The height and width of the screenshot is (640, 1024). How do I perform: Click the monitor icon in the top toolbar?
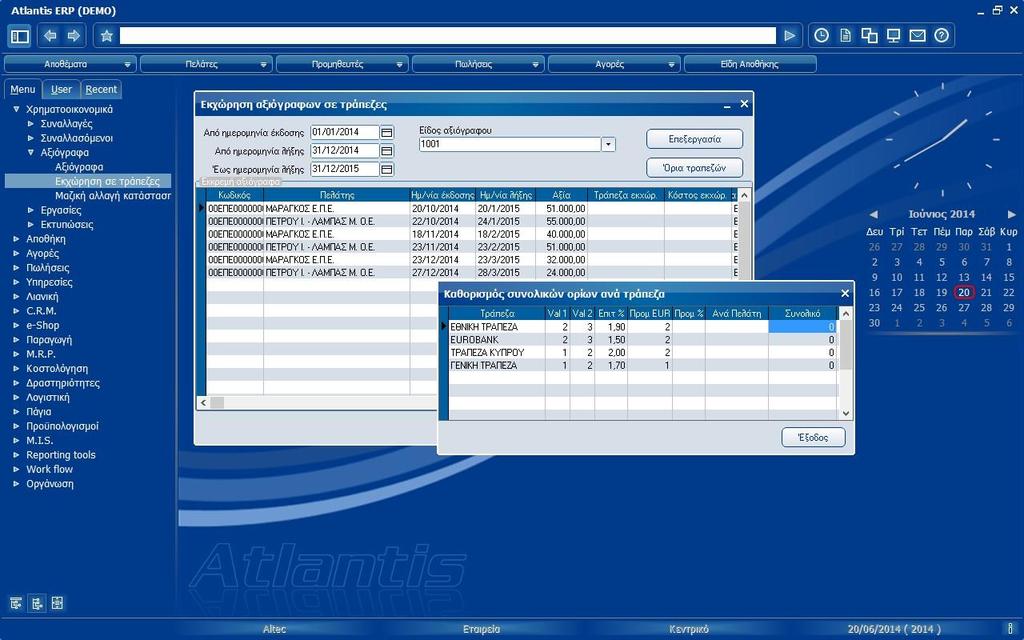pos(893,36)
